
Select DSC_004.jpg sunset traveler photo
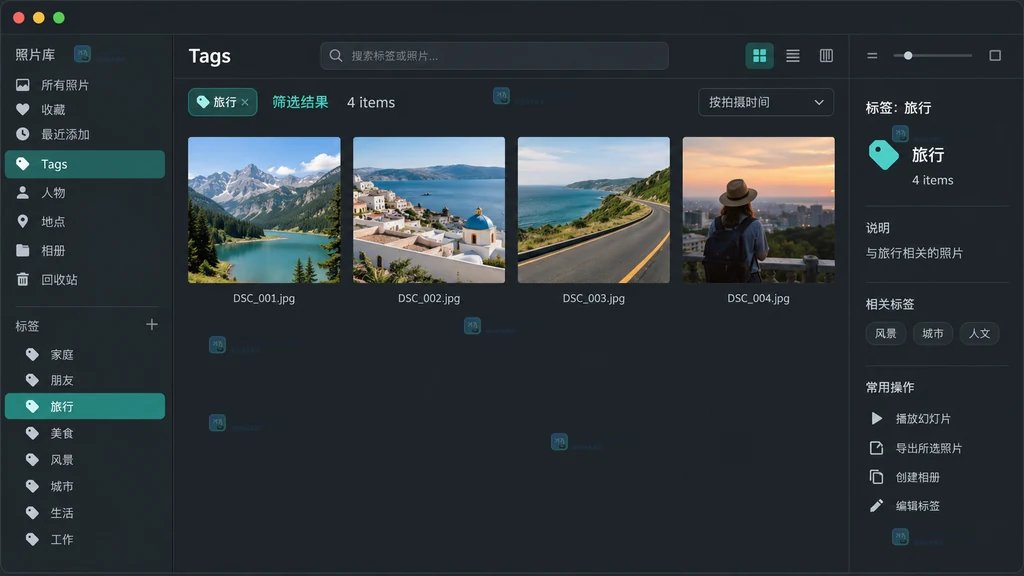pyautogui.click(x=758, y=210)
